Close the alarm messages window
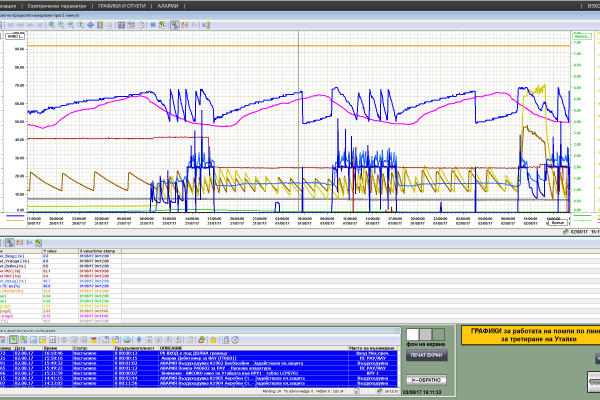This screenshot has height=400, width=600. coord(397,330)
